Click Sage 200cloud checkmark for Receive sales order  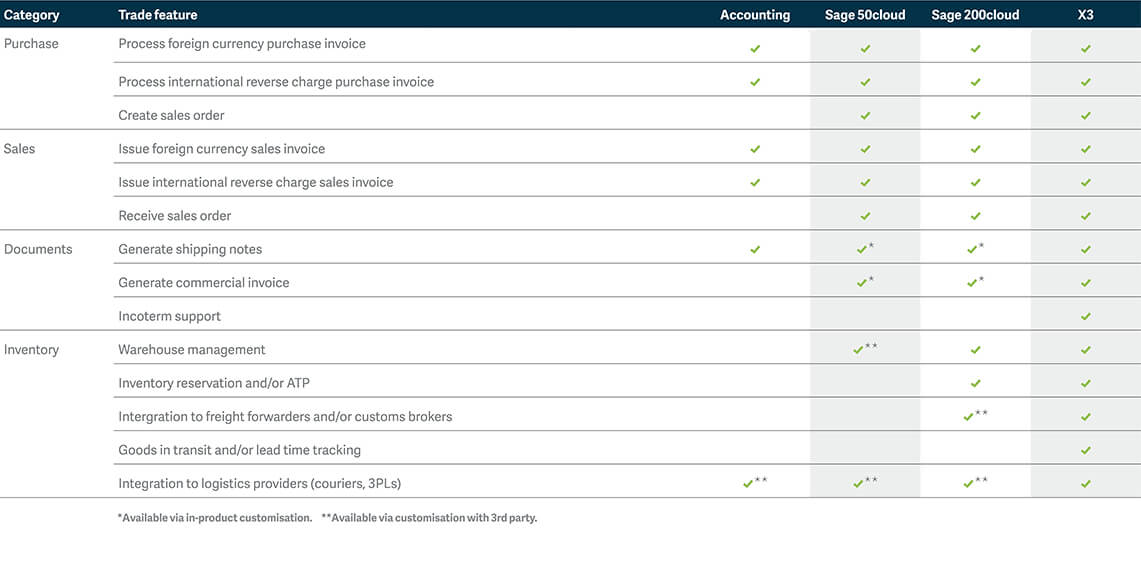click(x=976, y=216)
